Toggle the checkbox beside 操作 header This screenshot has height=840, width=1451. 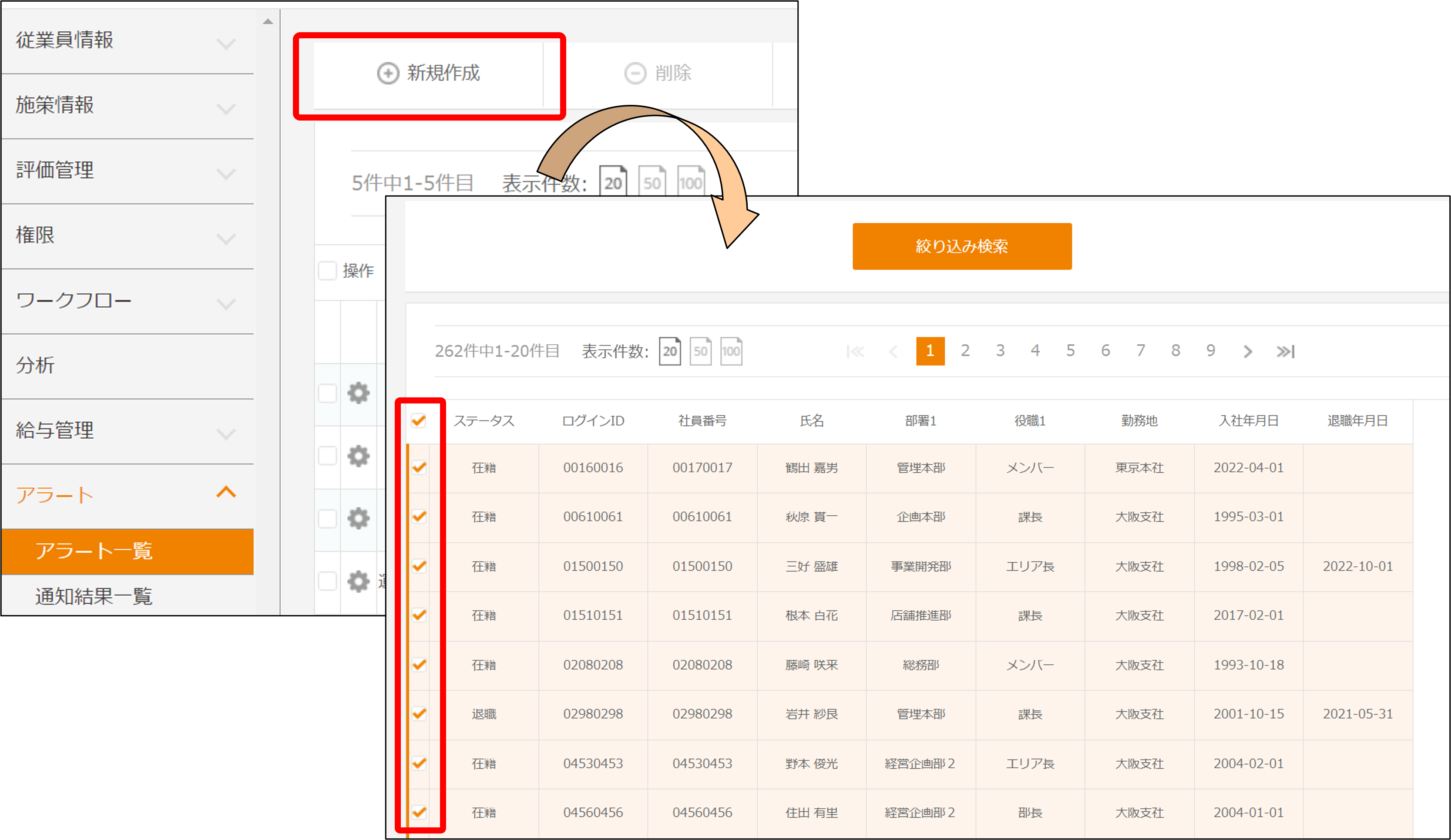click(328, 270)
